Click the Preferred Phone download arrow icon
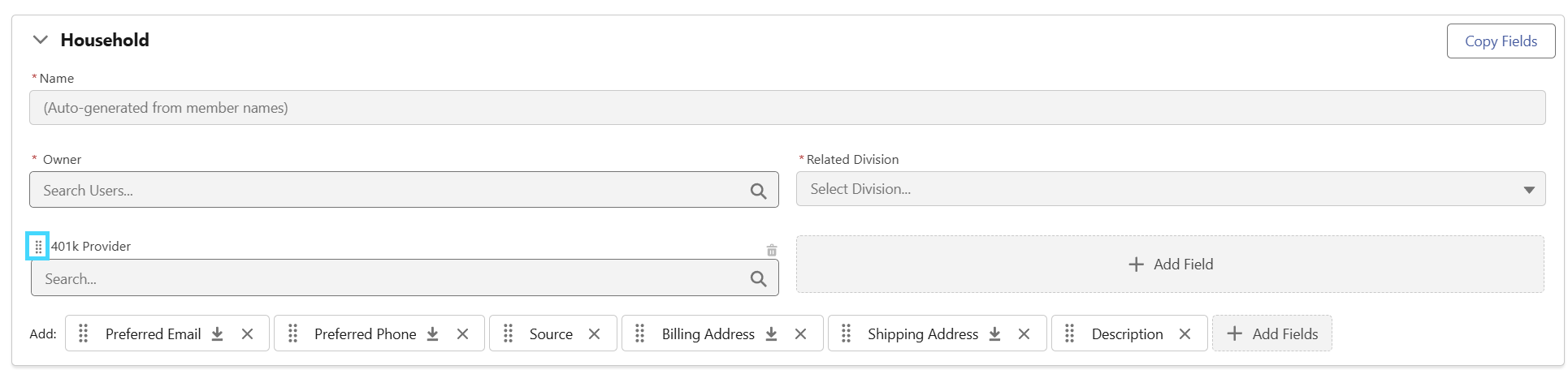1568x370 pixels. click(x=432, y=333)
